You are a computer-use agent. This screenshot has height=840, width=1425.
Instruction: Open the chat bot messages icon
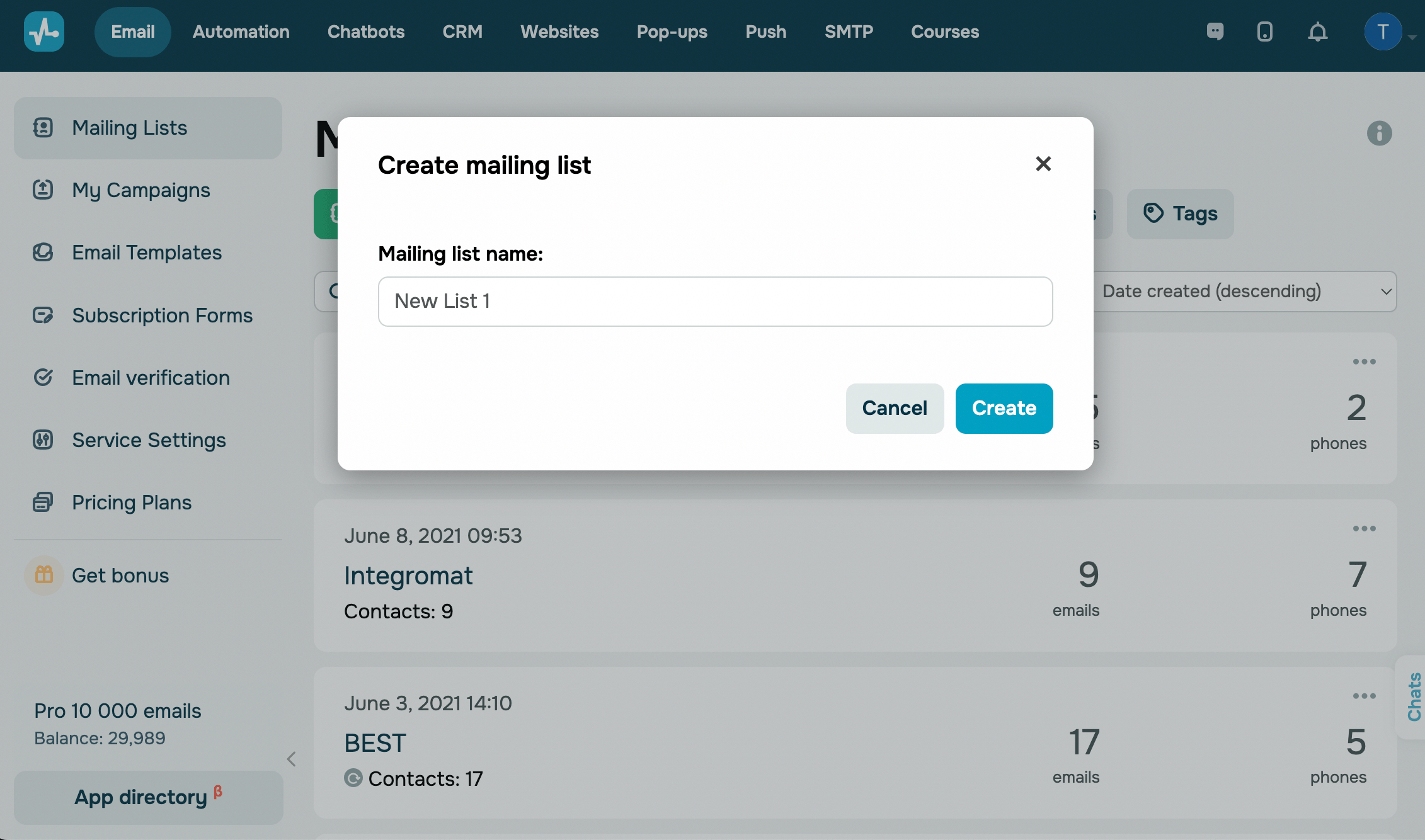click(x=1215, y=31)
